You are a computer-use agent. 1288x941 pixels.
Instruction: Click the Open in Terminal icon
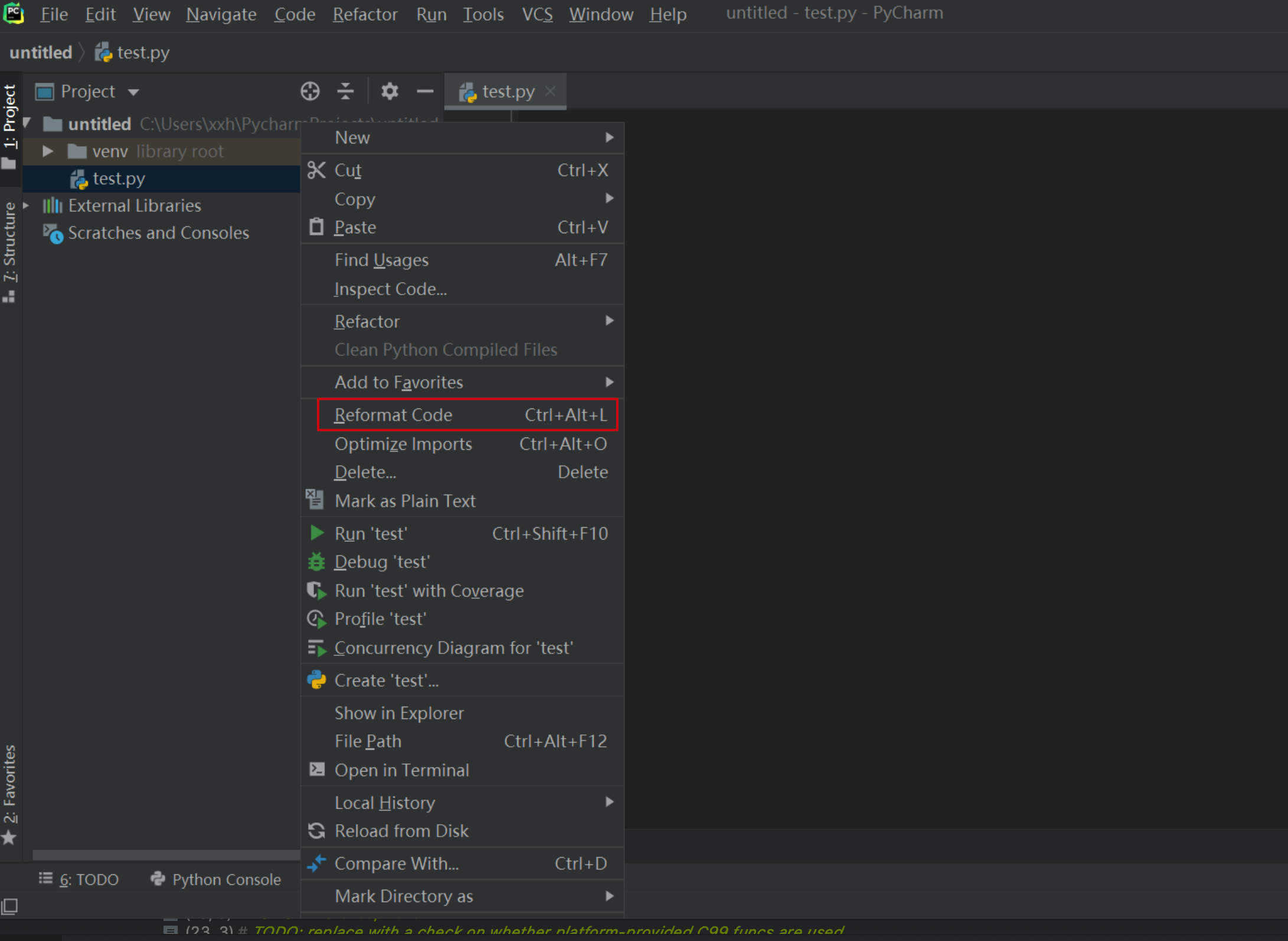click(316, 769)
